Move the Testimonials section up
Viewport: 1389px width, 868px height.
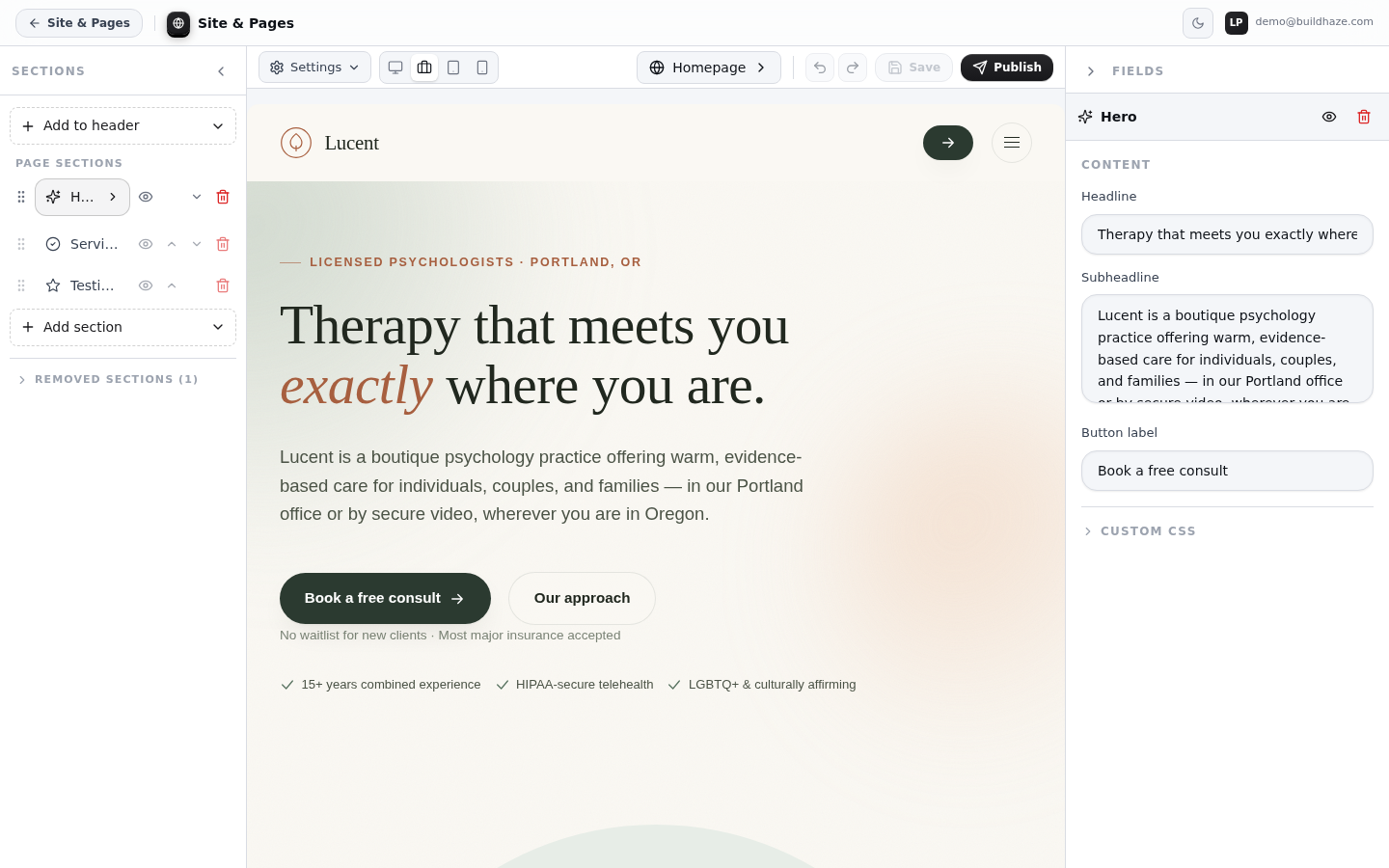[x=172, y=285]
